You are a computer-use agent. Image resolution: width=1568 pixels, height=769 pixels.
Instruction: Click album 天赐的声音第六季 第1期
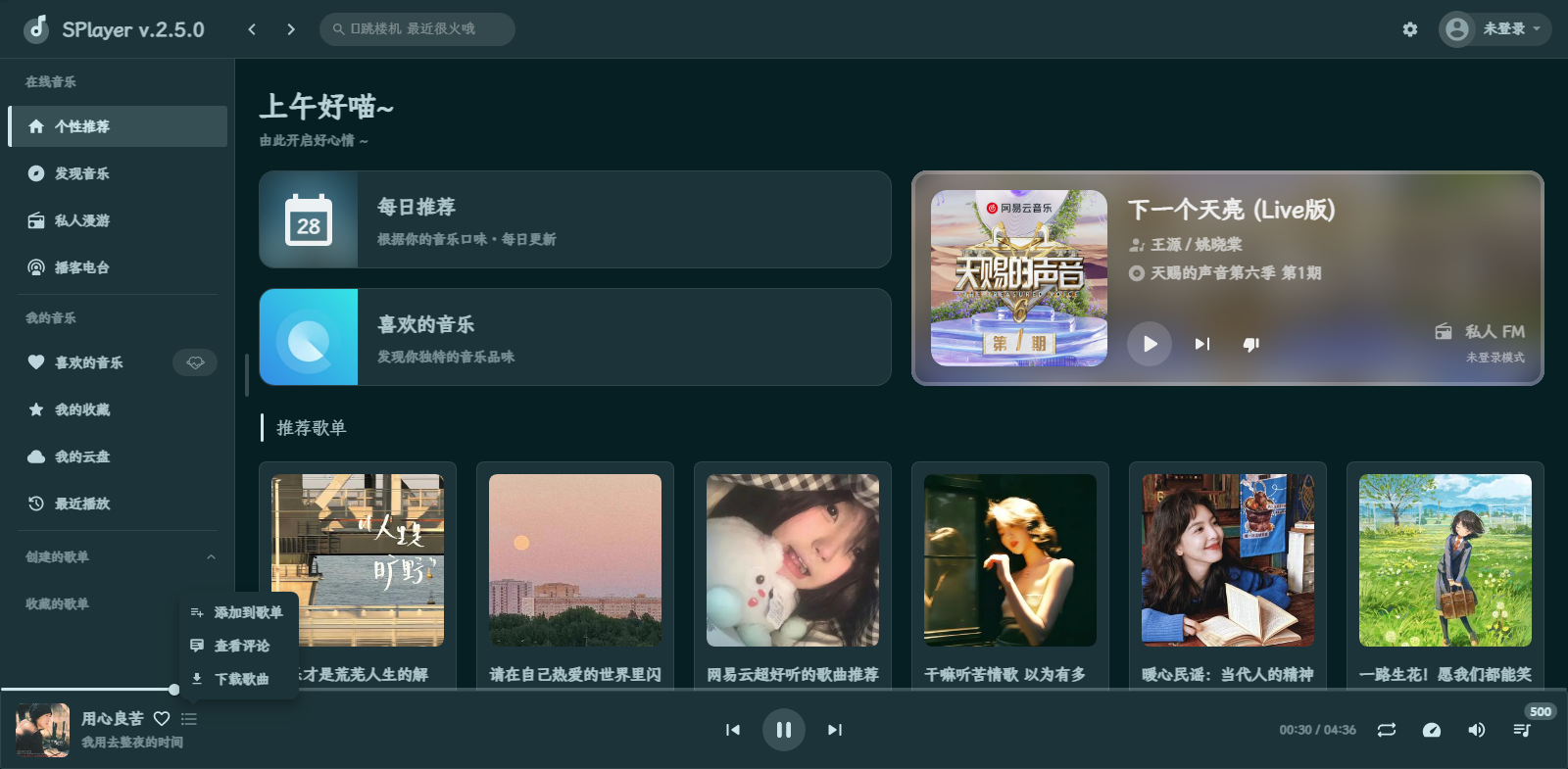pos(1236,273)
